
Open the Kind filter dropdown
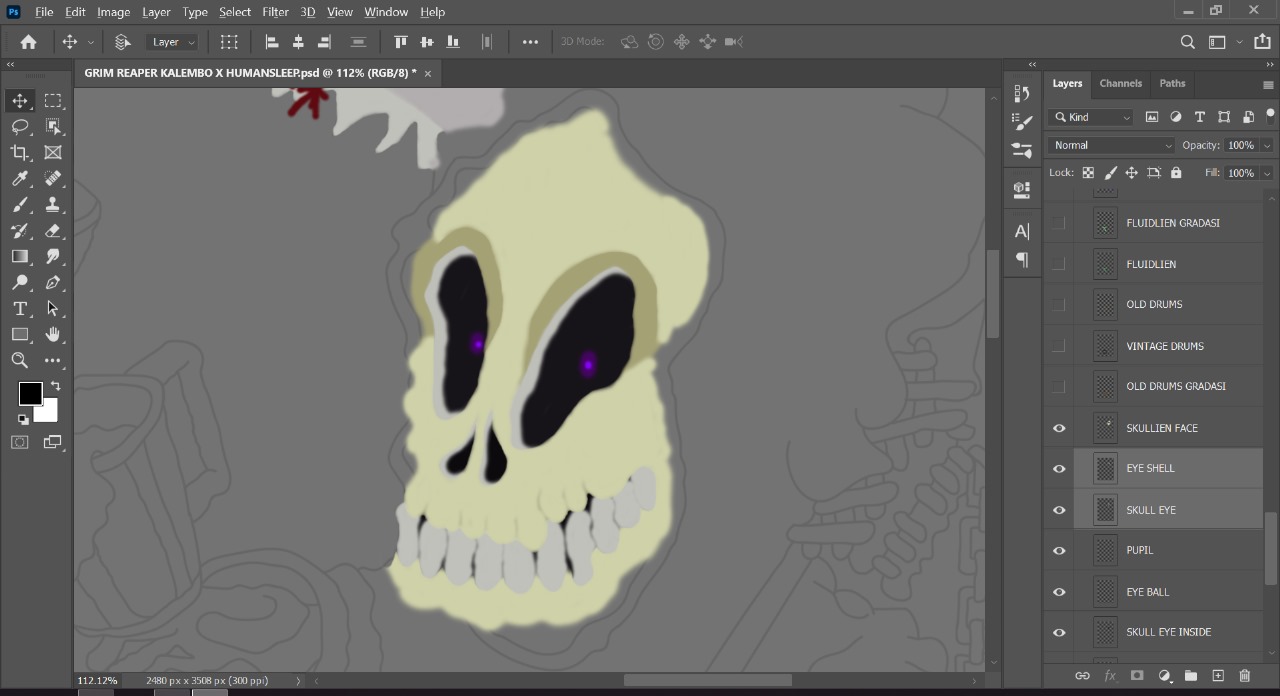pyautogui.click(x=1091, y=117)
